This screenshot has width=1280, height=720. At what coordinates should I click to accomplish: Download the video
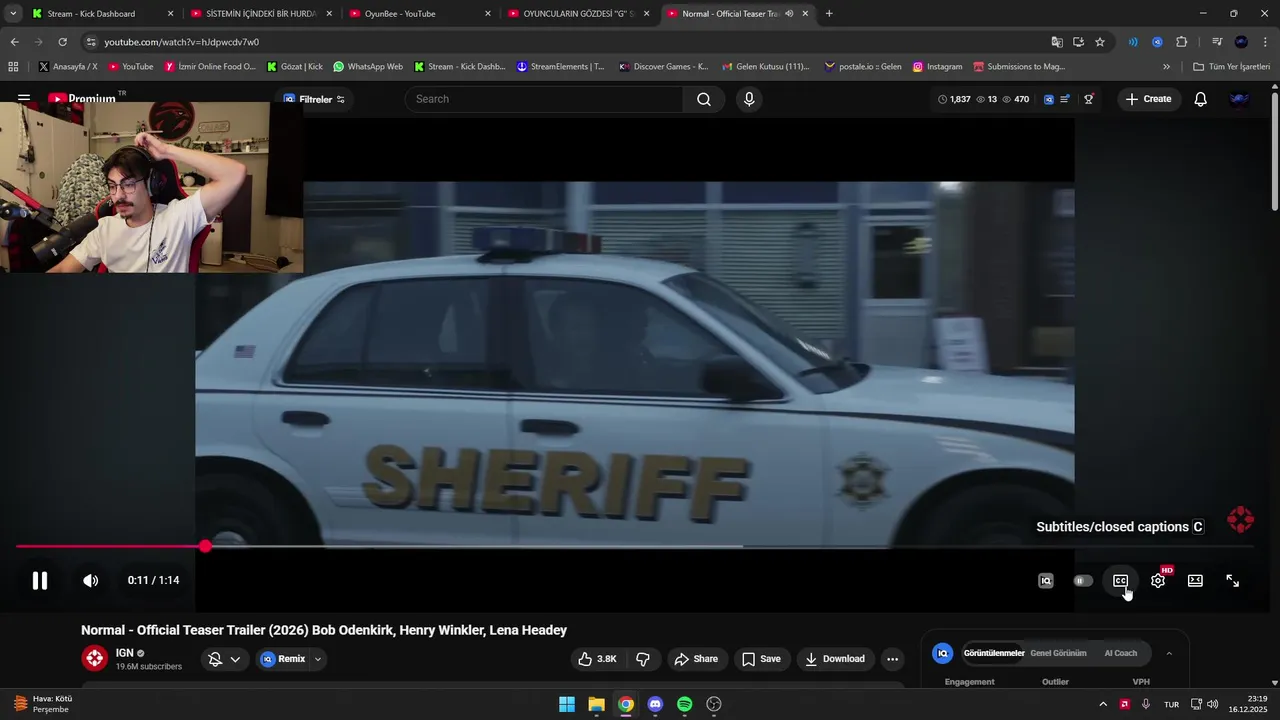tap(835, 659)
